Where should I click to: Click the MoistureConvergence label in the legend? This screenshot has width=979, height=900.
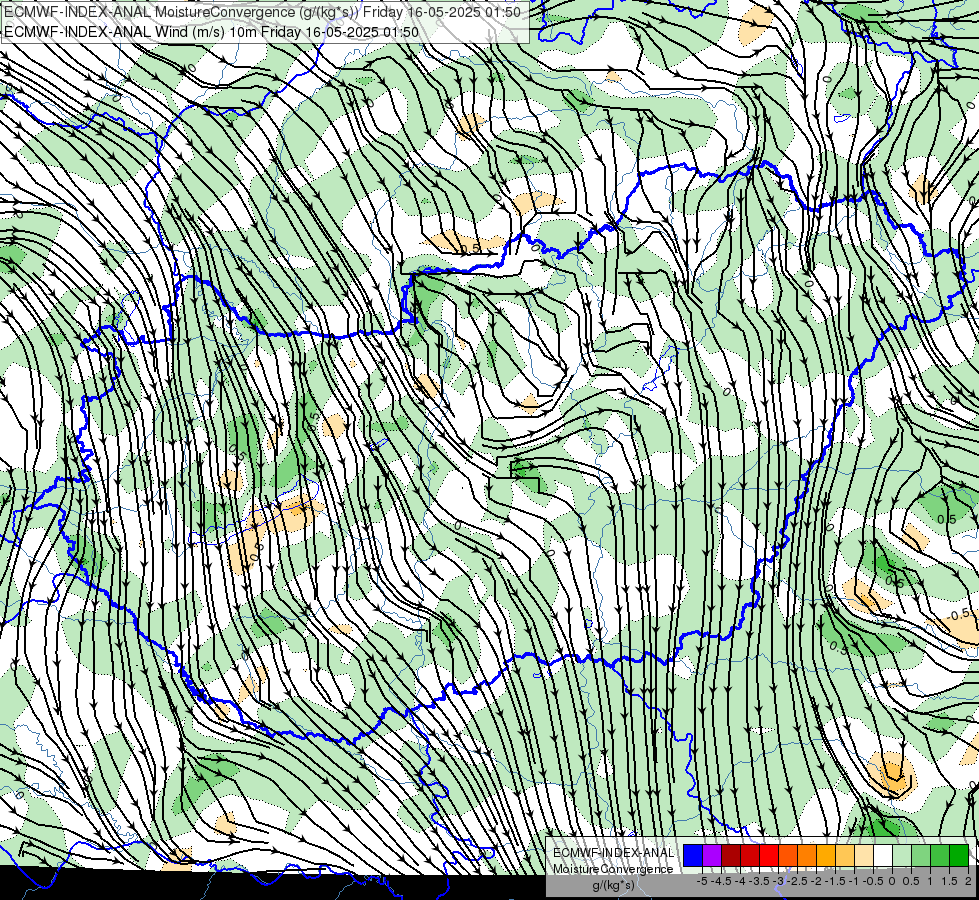(x=613, y=869)
